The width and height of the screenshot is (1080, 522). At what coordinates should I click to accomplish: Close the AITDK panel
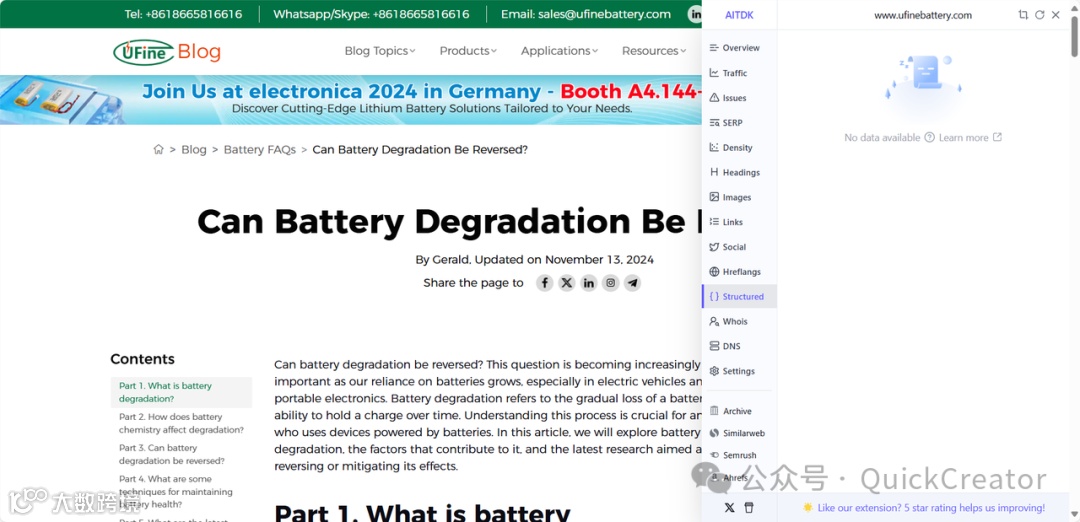point(1055,14)
